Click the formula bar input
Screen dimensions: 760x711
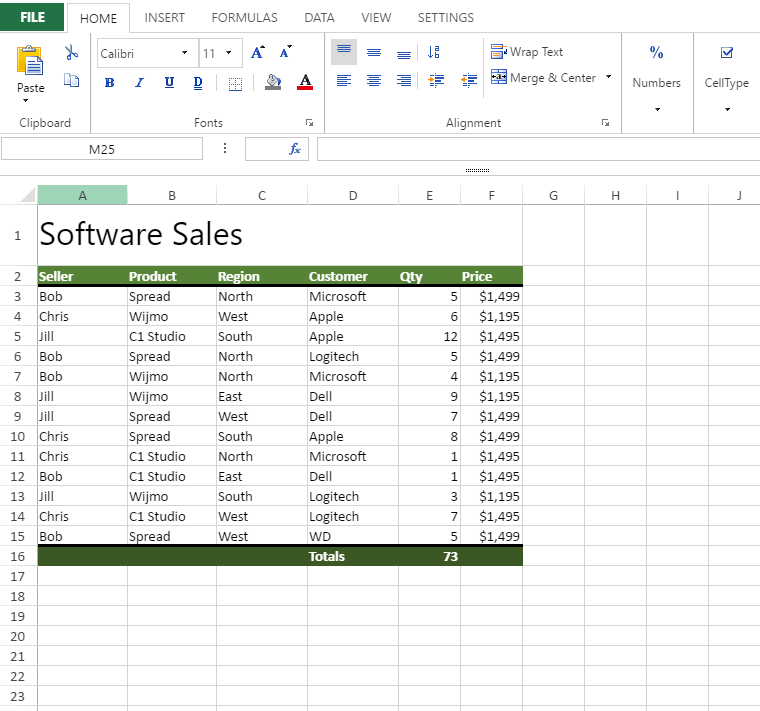[x=538, y=149]
